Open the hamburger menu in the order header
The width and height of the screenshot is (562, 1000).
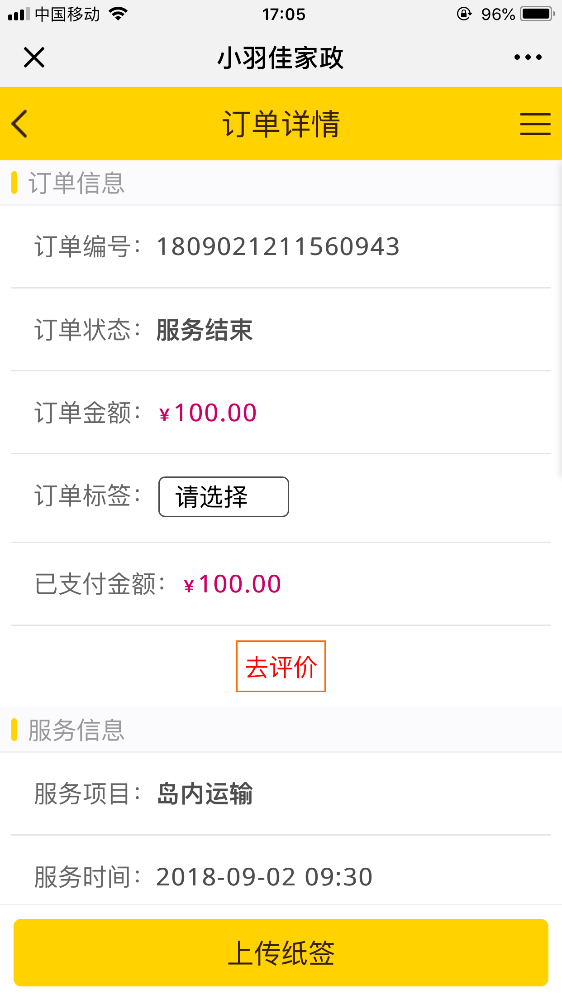535,124
